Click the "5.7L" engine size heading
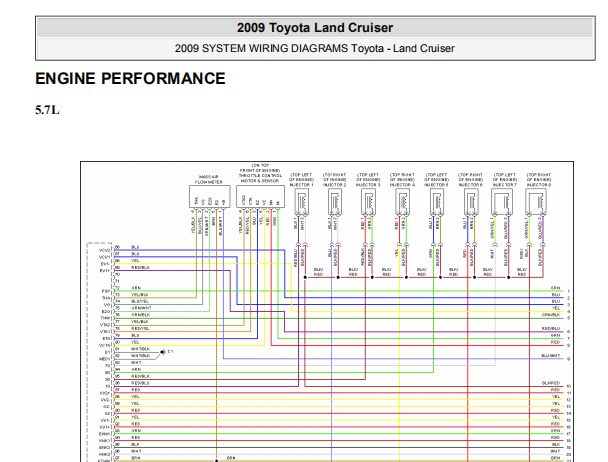This screenshot has width=608, height=462. 47,110
